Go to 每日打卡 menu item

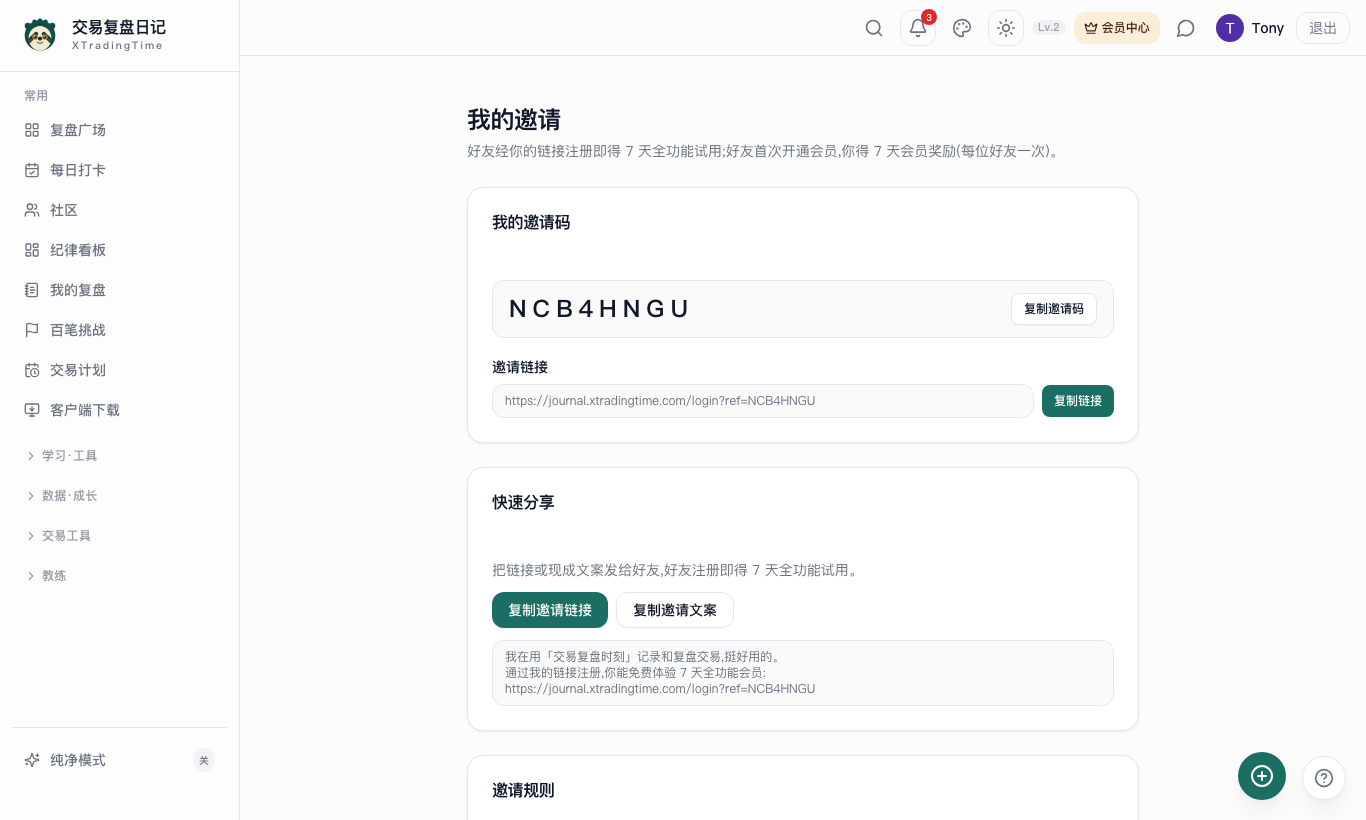coord(119,170)
